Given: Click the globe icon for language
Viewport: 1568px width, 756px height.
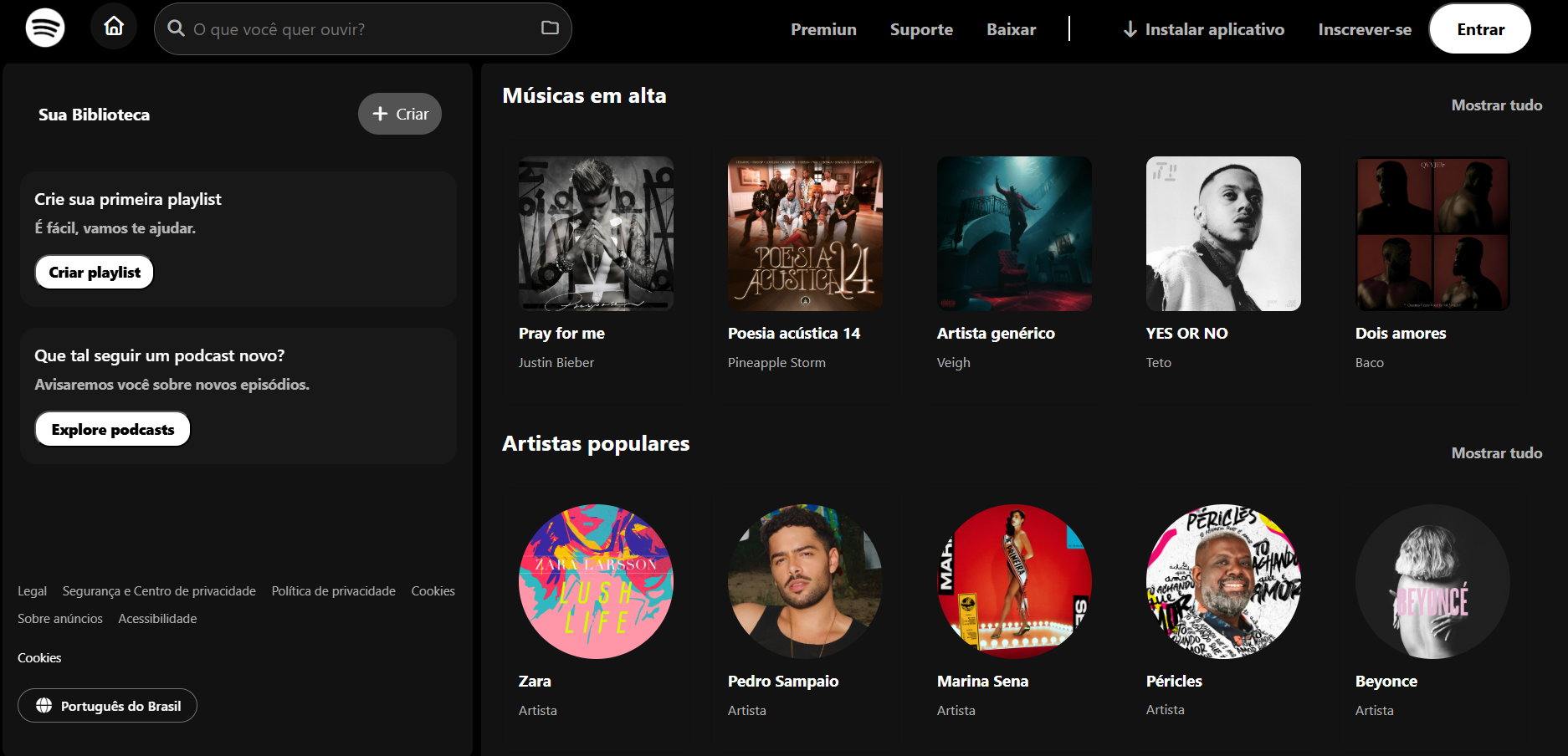Looking at the screenshot, I should (x=44, y=706).
